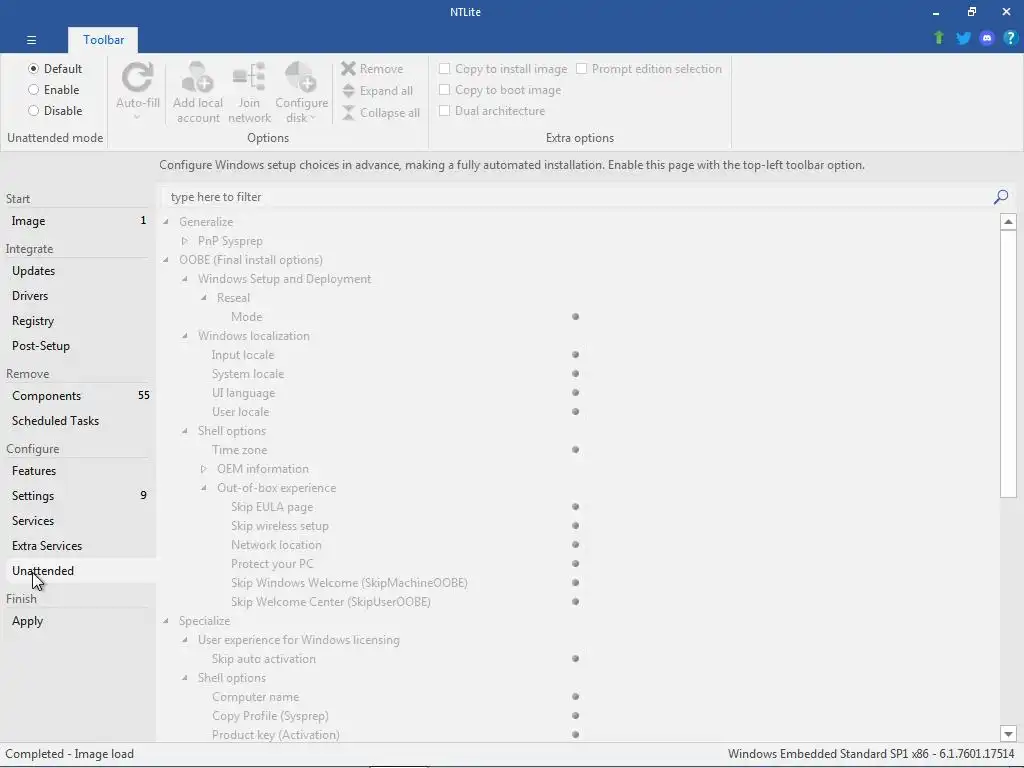Open the hamburger menu icon
This screenshot has width=1024, height=768.
[x=31, y=40]
